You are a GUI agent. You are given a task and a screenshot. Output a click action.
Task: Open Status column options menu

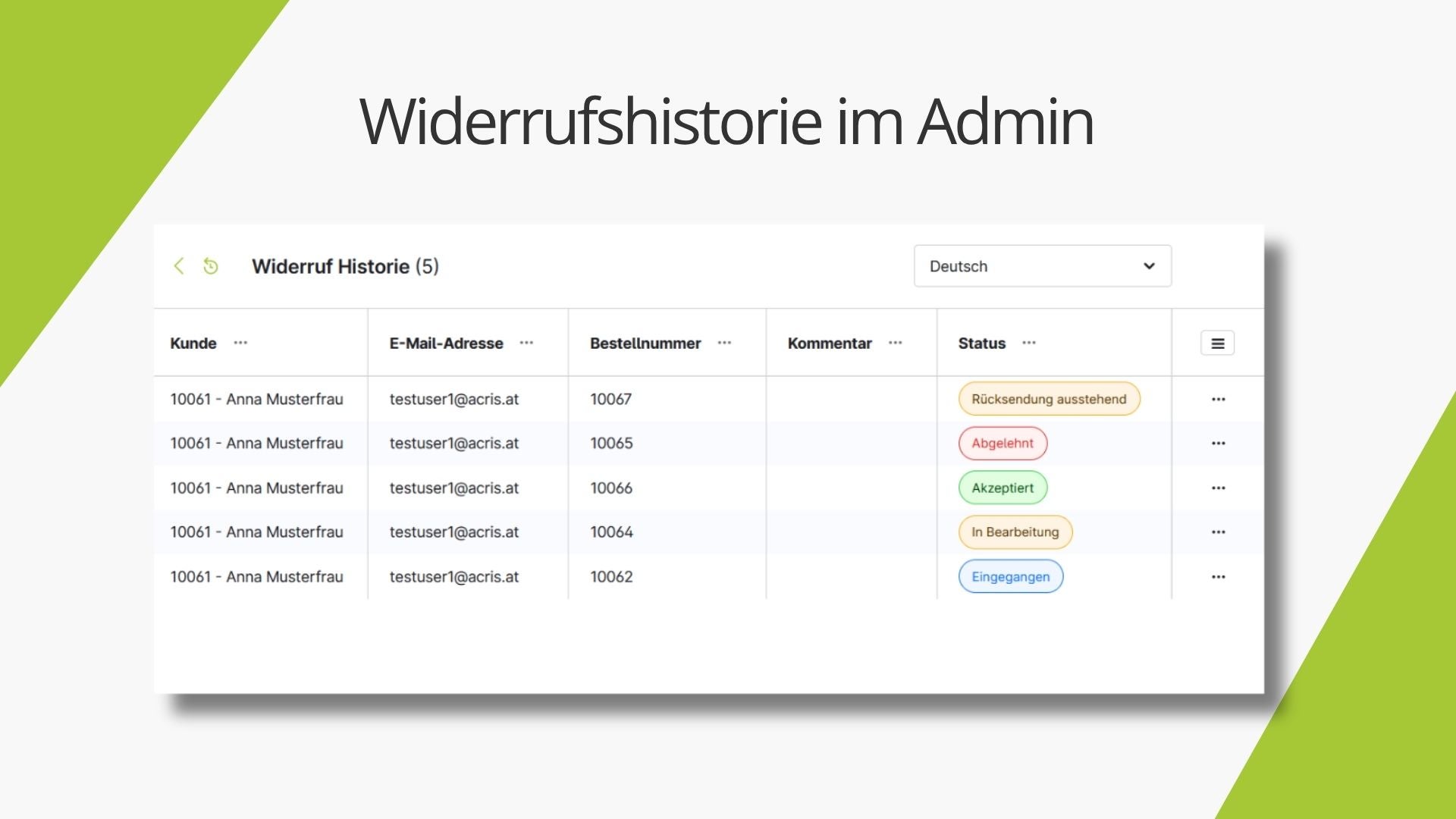(1029, 343)
